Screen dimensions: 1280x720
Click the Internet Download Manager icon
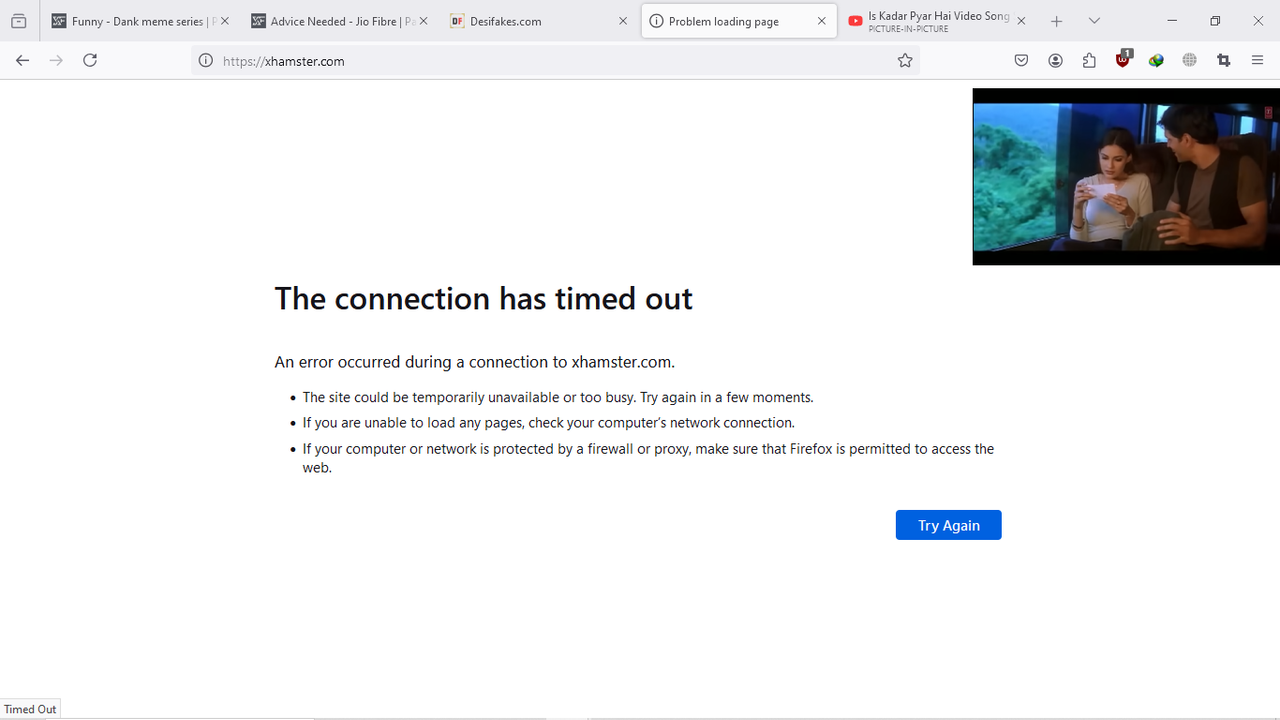point(1156,60)
